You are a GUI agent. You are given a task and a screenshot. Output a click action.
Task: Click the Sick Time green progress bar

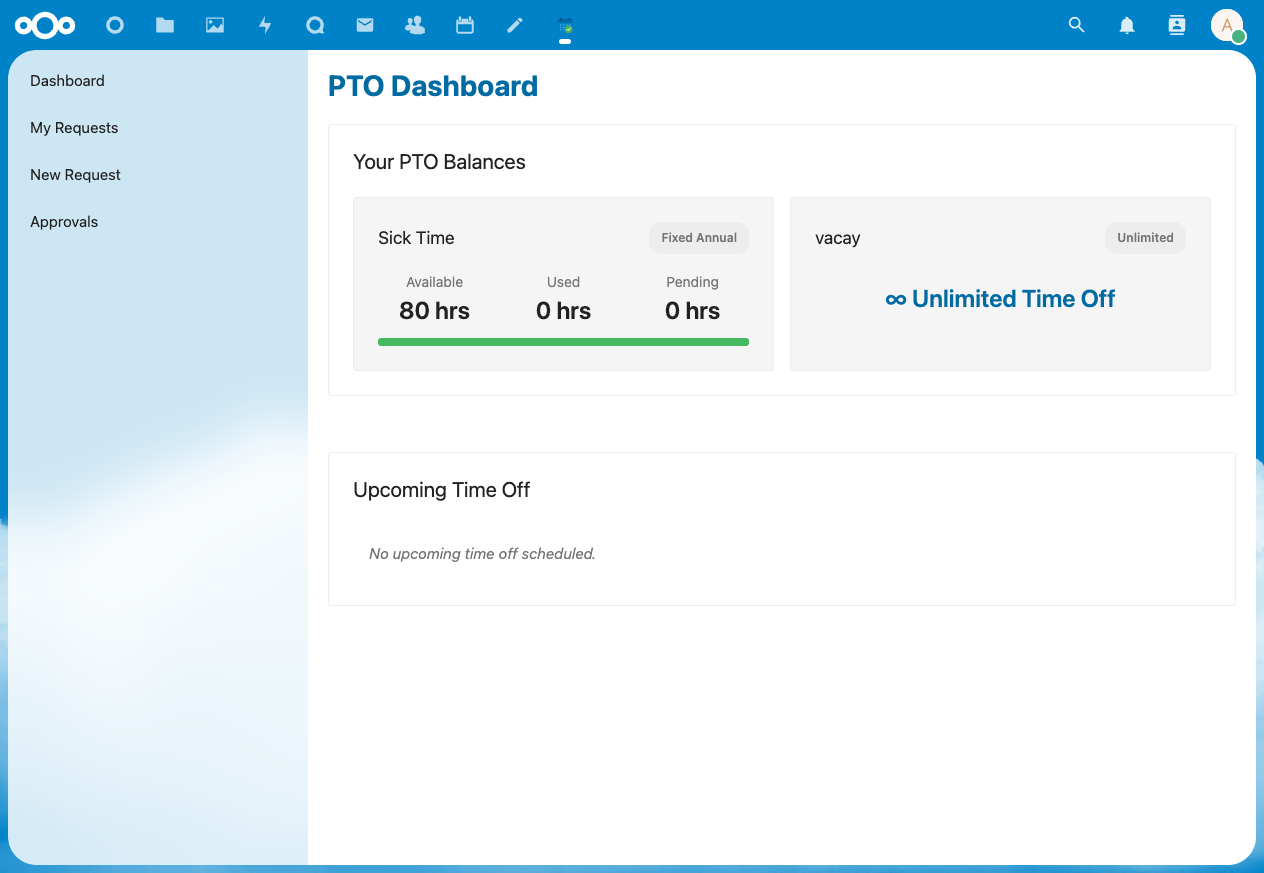click(563, 341)
